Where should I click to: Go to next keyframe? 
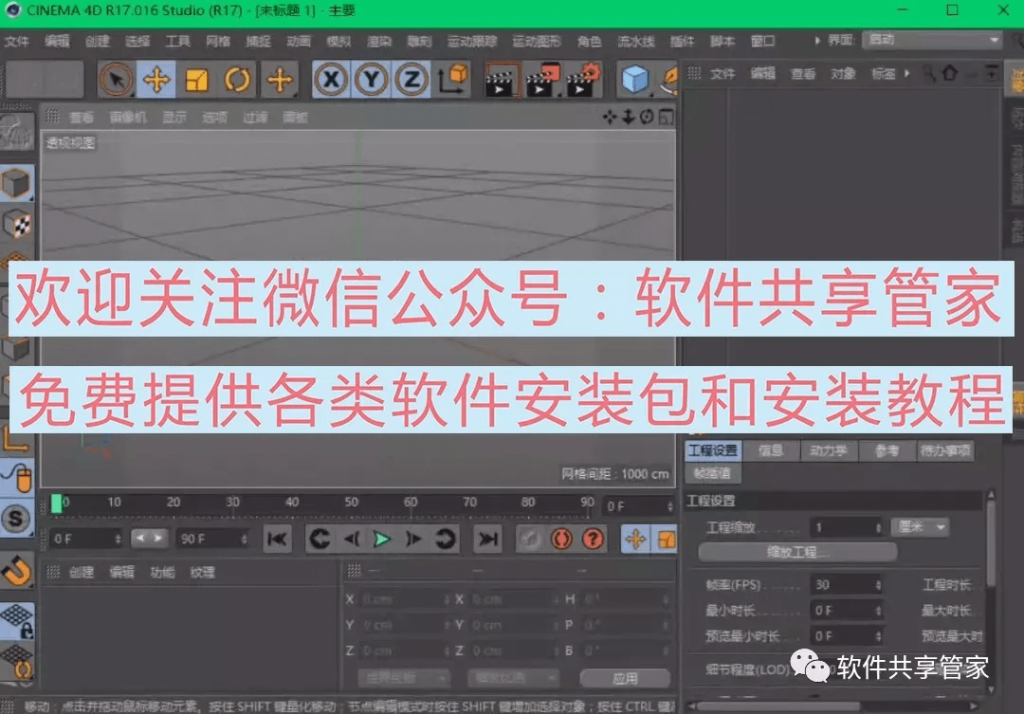pos(445,539)
